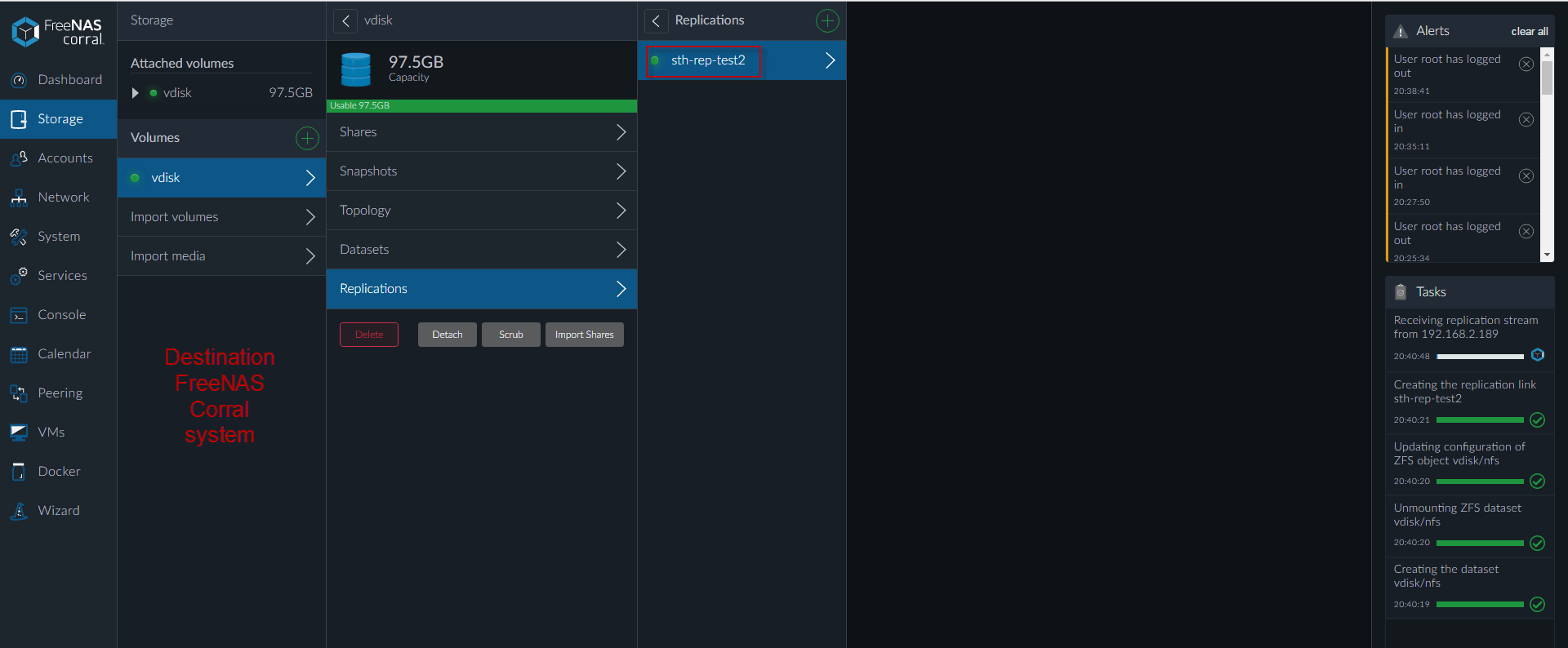The image size is (1568, 648).
Task: Select Peering menu label
Action: [x=60, y=393]
